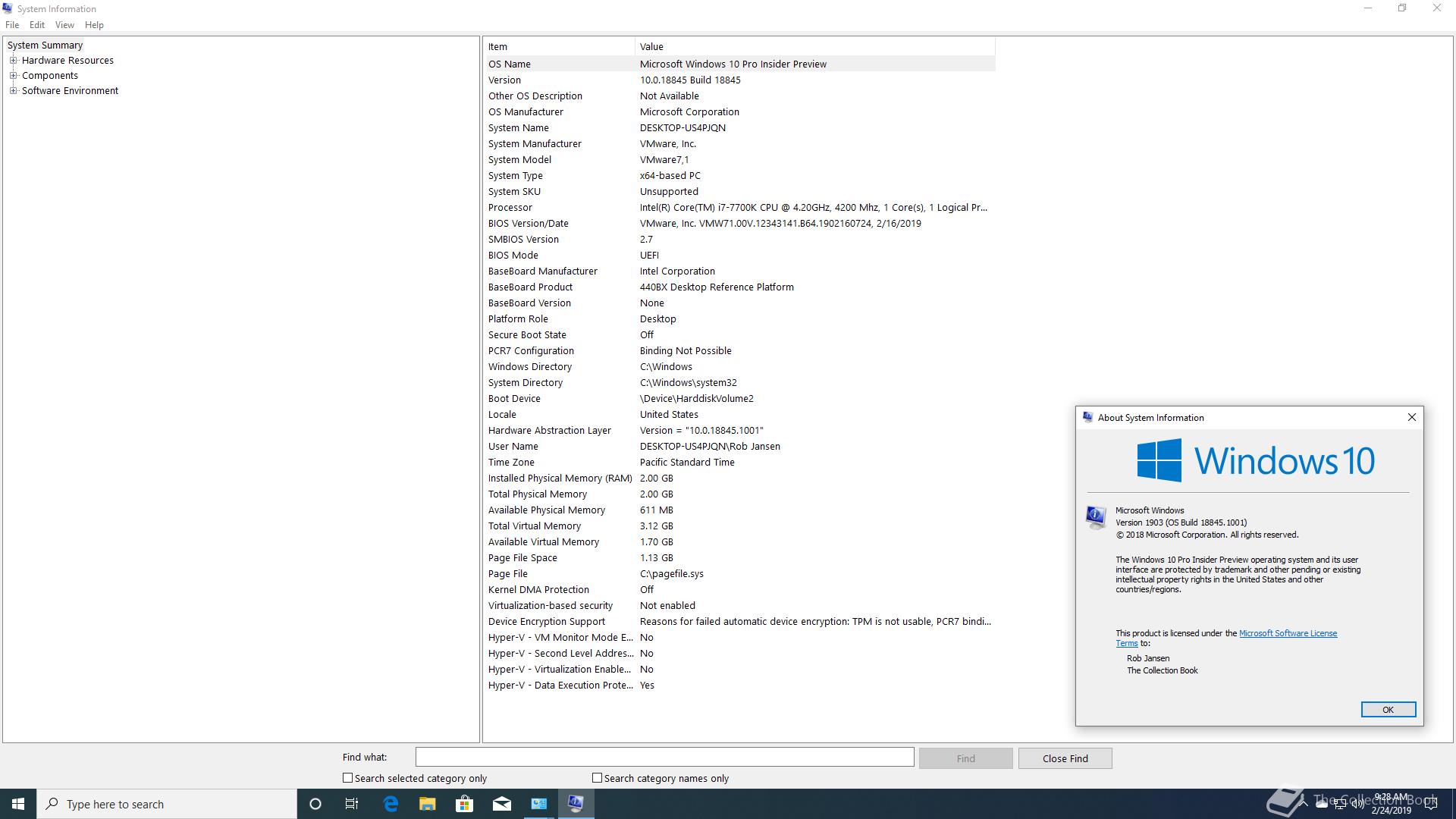Open the Windows Start menu
The image size is (1456, 819).
coord(18,804)
